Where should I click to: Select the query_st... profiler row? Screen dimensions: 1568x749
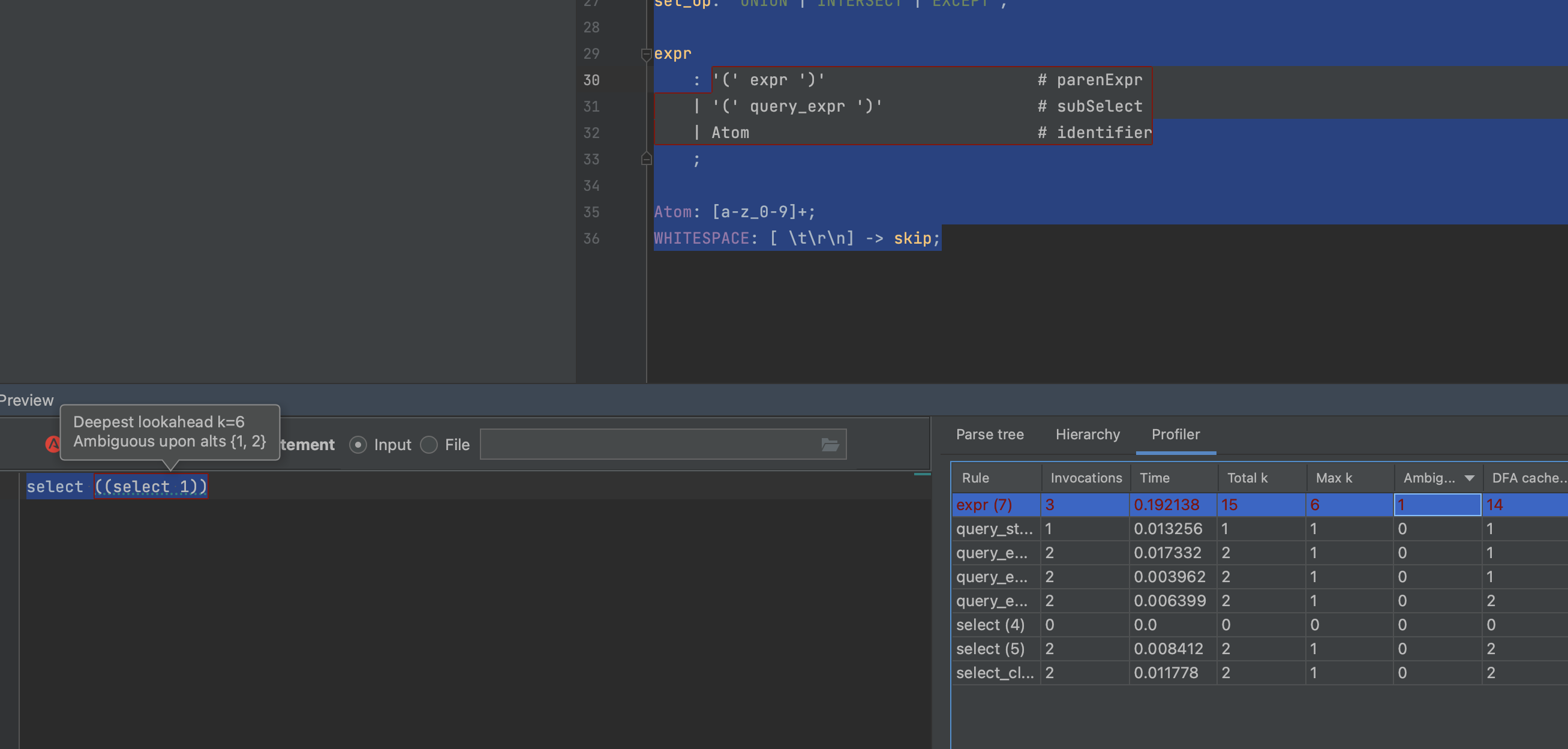[x=1260, y=529]
